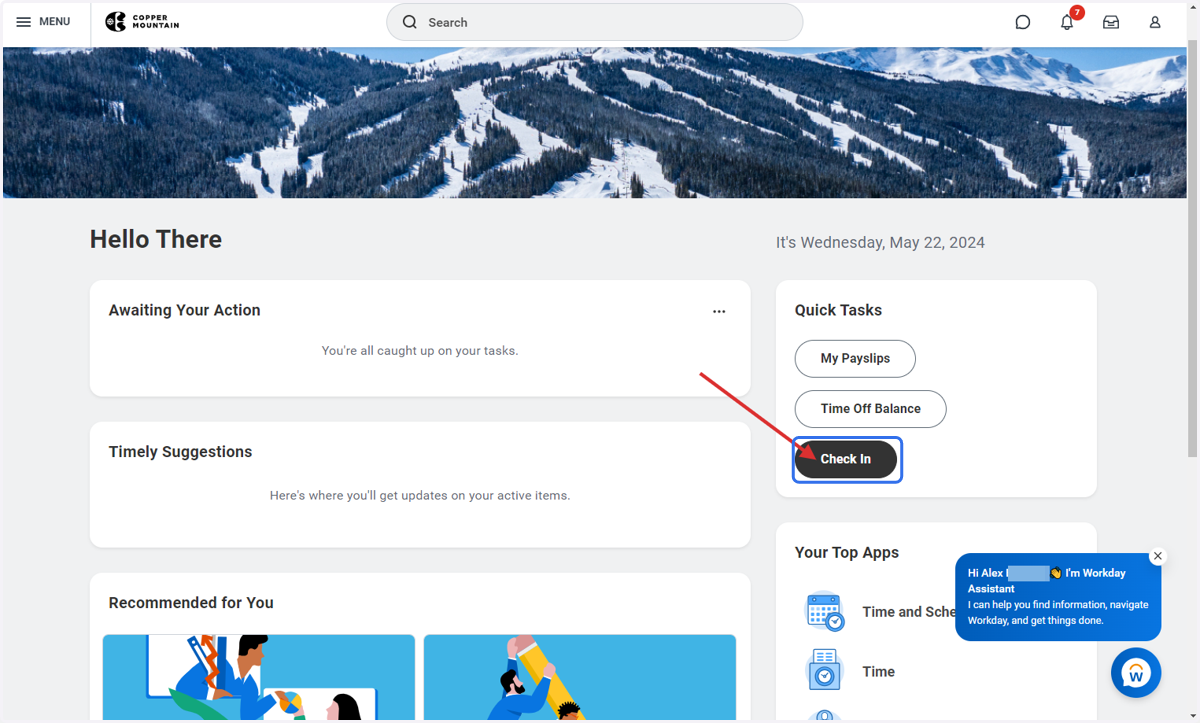
Task: Focus the Search input field
Action: pyautogui.click(x=594, y=22)
